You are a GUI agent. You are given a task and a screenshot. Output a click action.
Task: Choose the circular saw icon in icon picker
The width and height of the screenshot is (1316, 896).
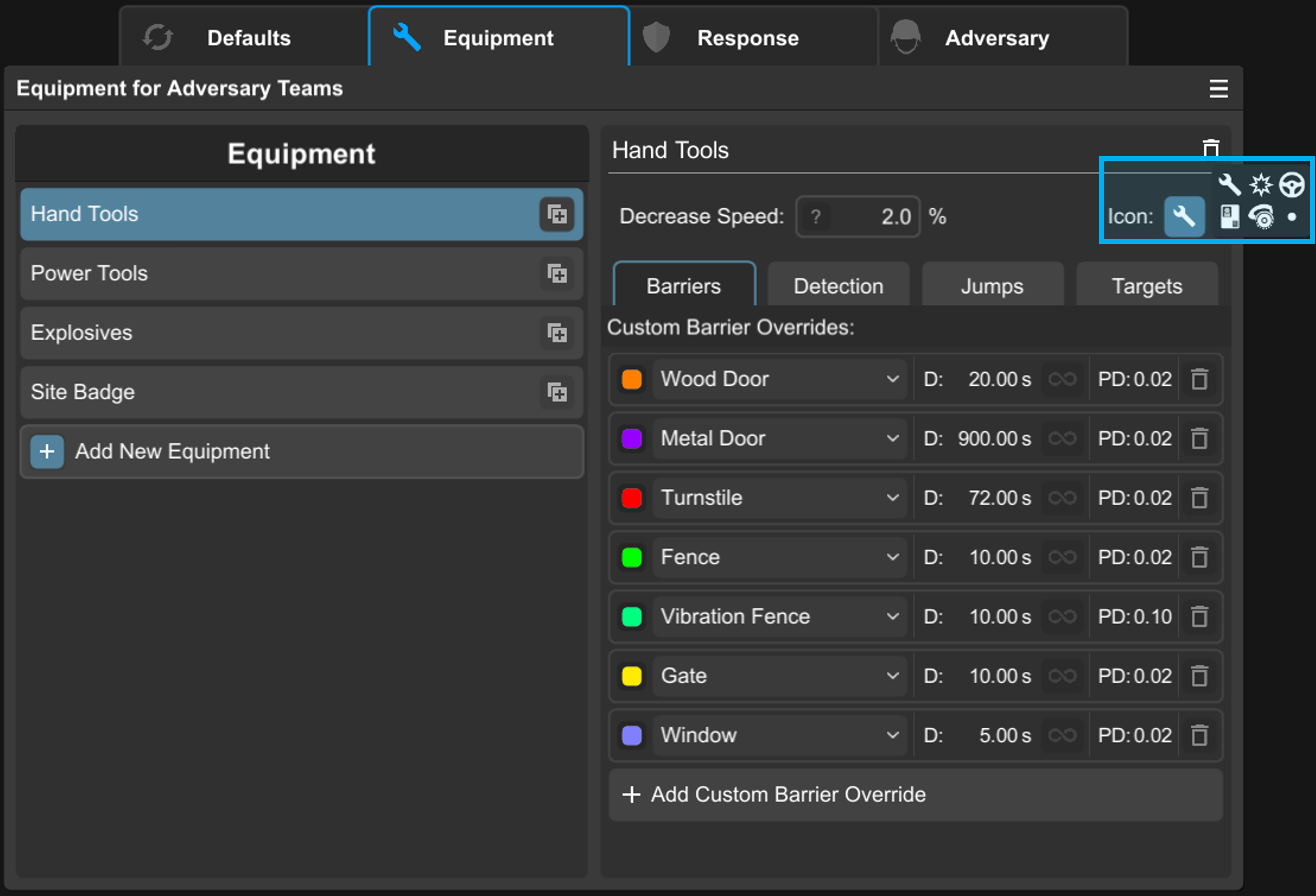click(x=1261, y=215)
